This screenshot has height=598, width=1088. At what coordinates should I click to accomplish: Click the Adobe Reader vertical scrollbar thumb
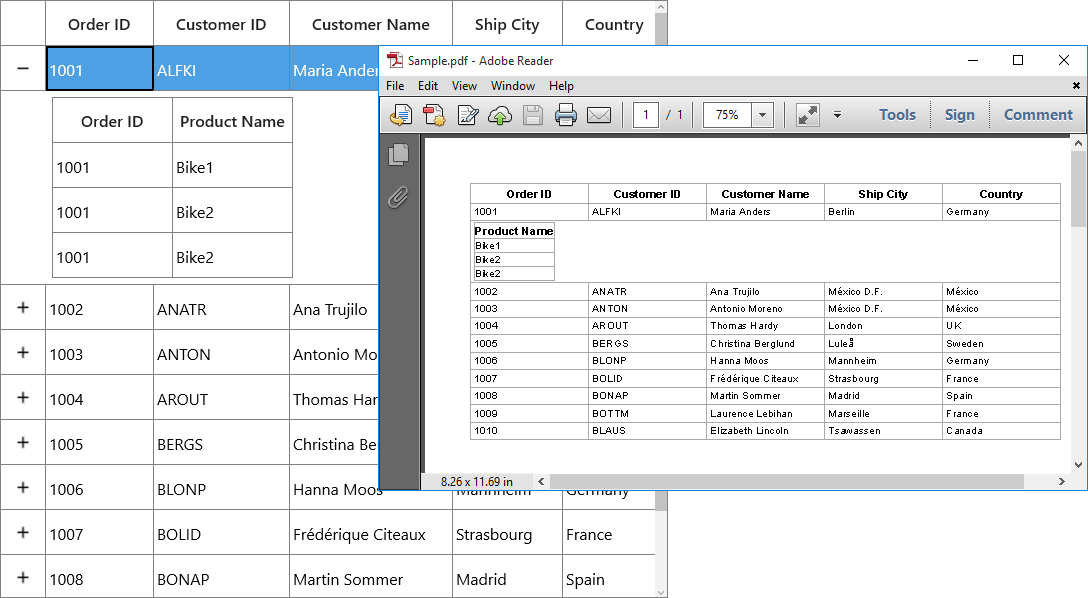click(1078, 189)
